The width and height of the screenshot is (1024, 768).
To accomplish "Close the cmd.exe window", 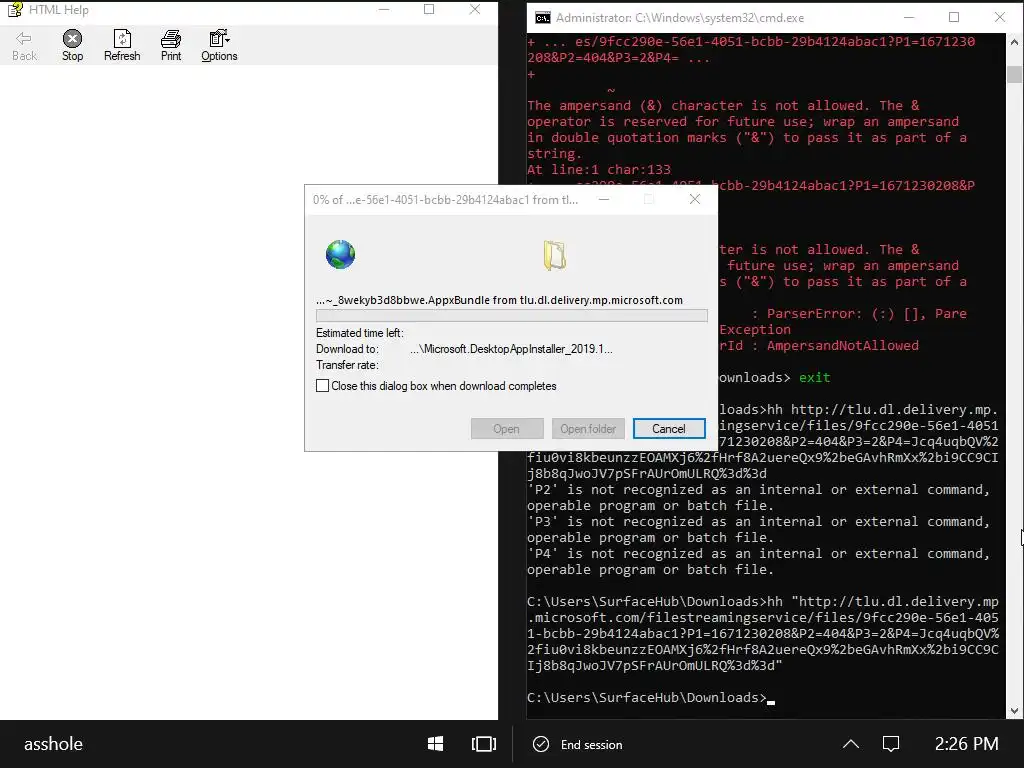I will click(x=1000, y=18).
